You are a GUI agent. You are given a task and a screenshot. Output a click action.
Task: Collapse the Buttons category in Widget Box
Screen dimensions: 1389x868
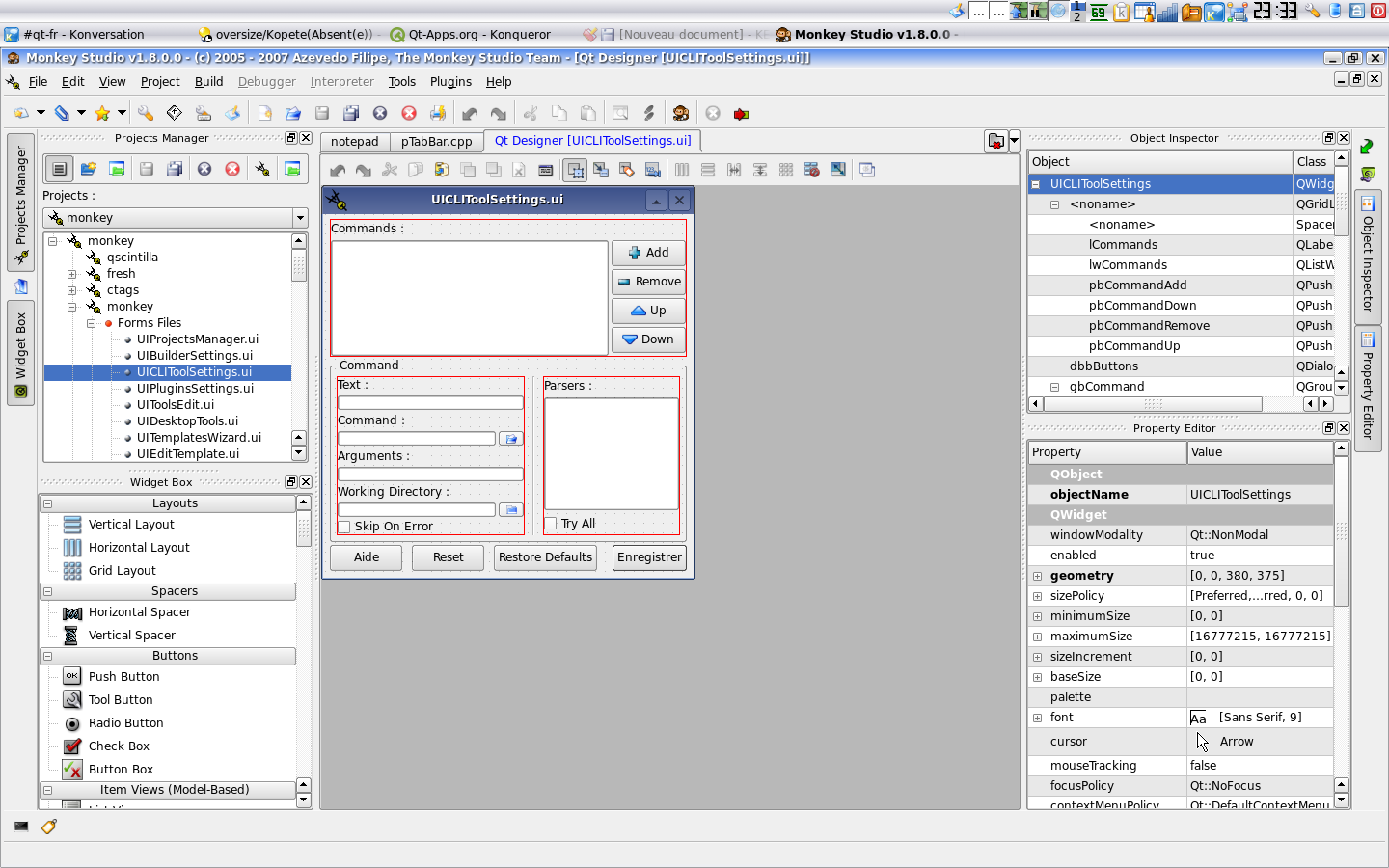pyautogui.click(x=47, y=656)
